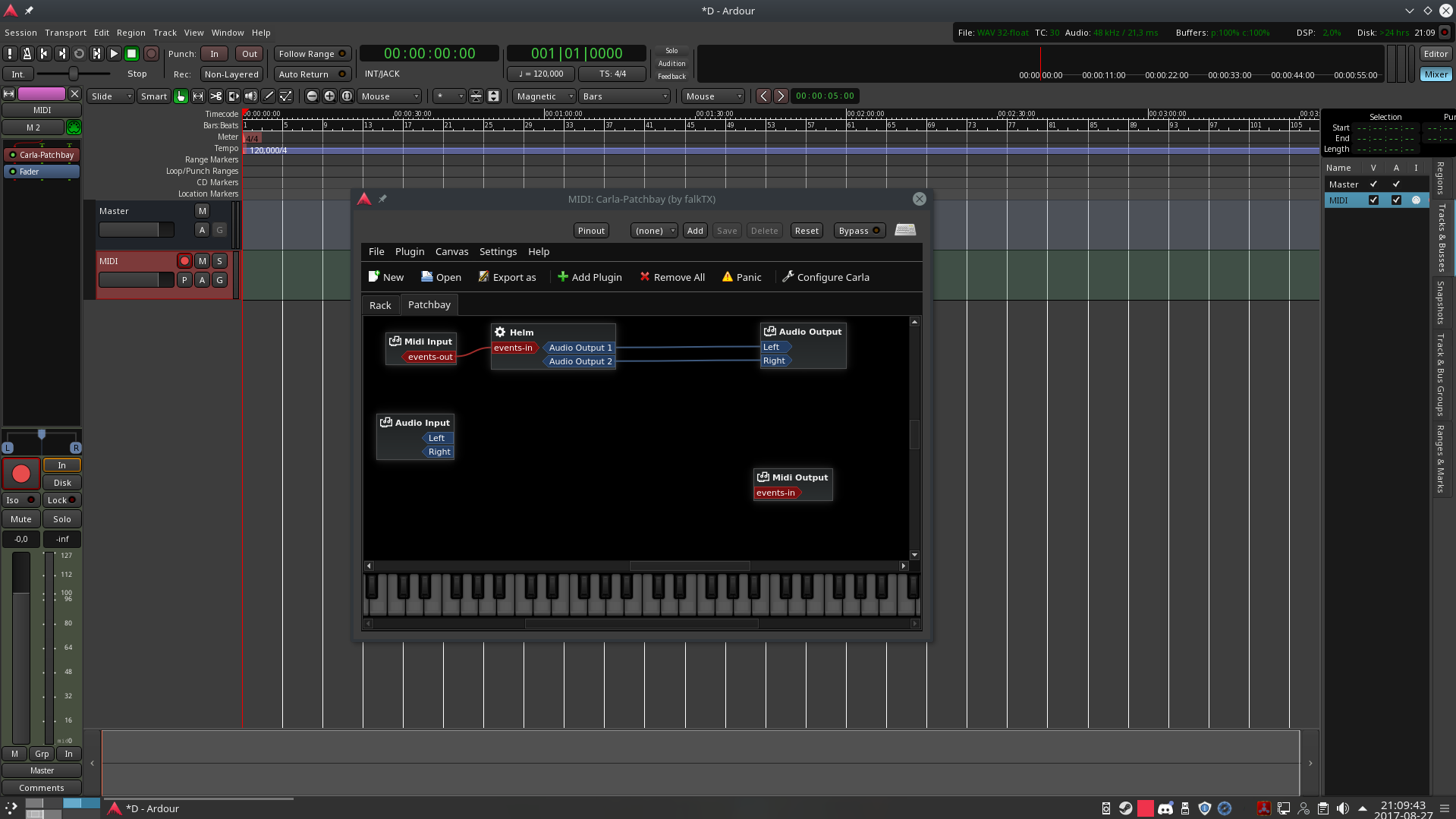
Task: Click the Stop transport icon
Action: pyautogui.click(x=131, y=53)
